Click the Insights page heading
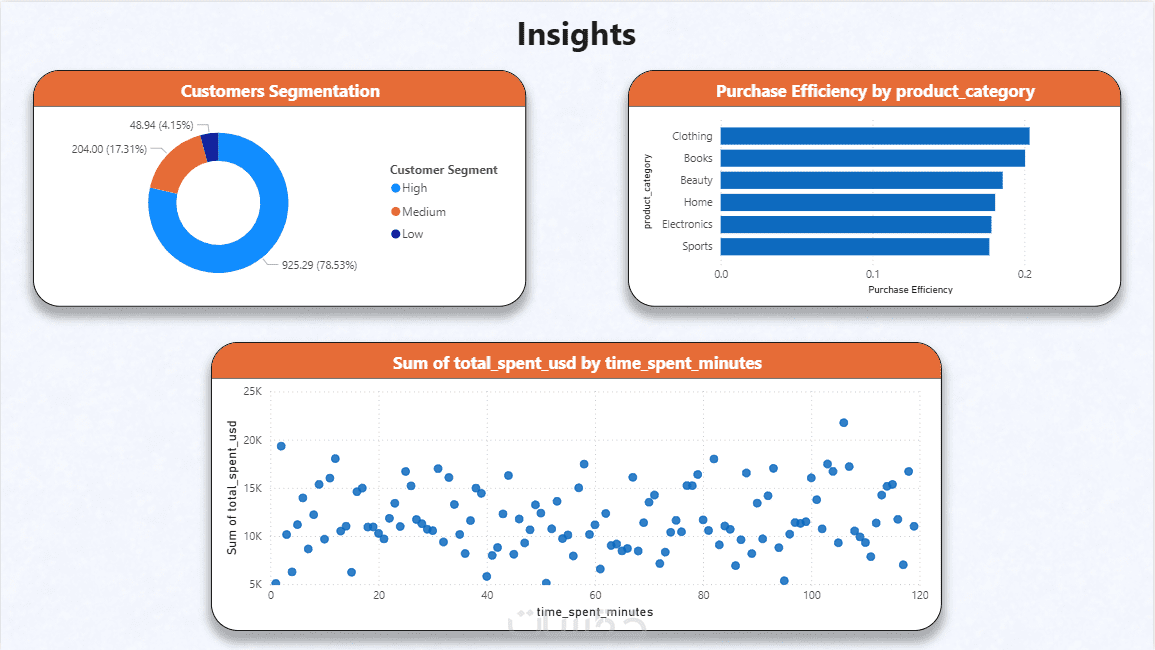1155x650 pixels. point(576,34)
